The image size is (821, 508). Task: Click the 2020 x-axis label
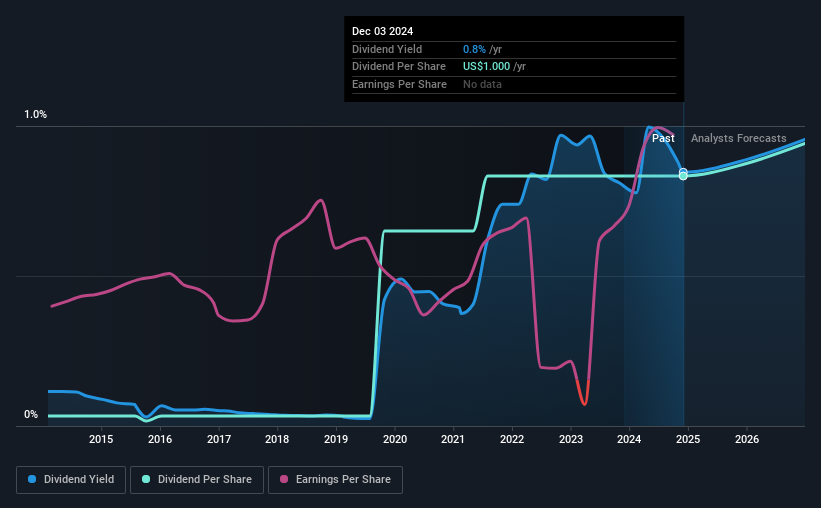tap(395, 439)
